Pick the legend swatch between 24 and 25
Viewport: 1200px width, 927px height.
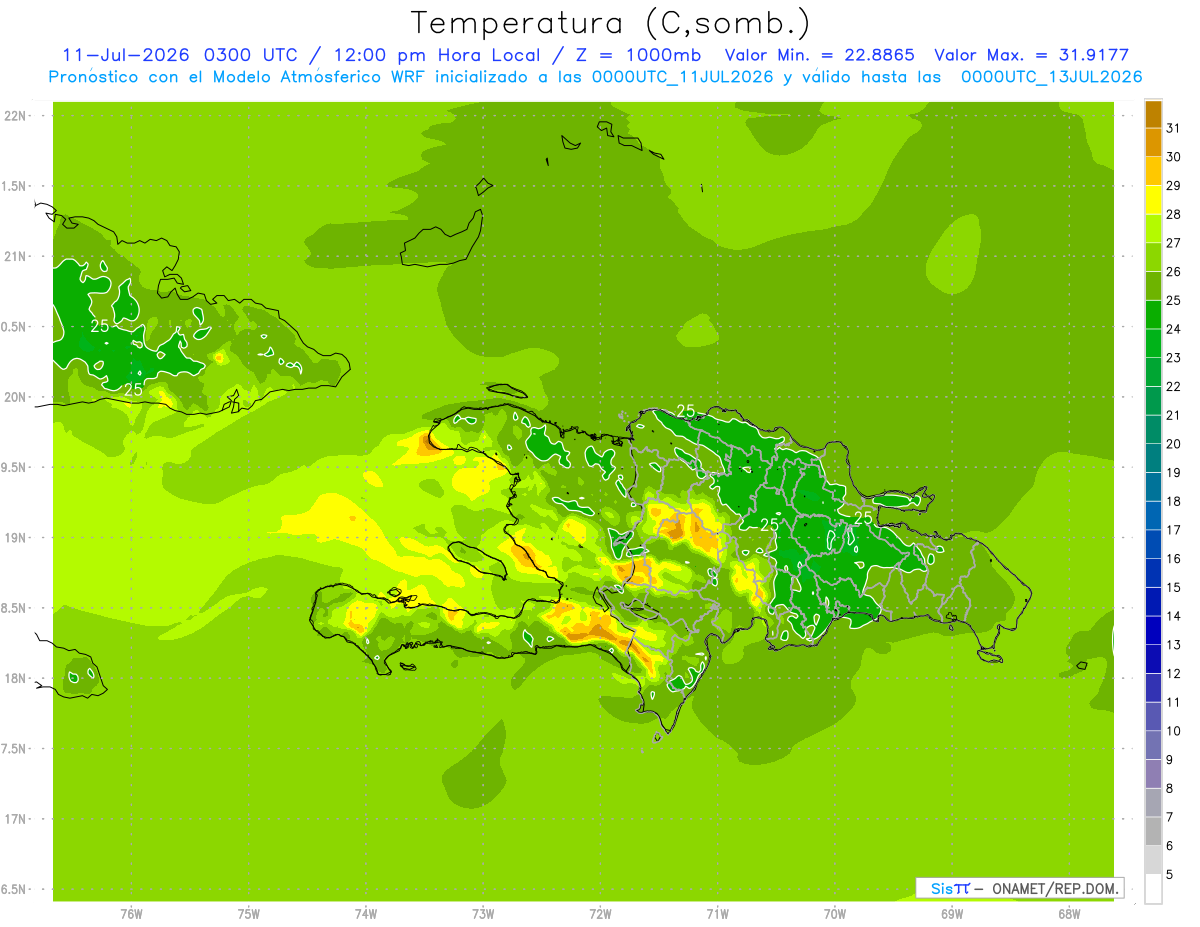click(x=1153, y=315)
